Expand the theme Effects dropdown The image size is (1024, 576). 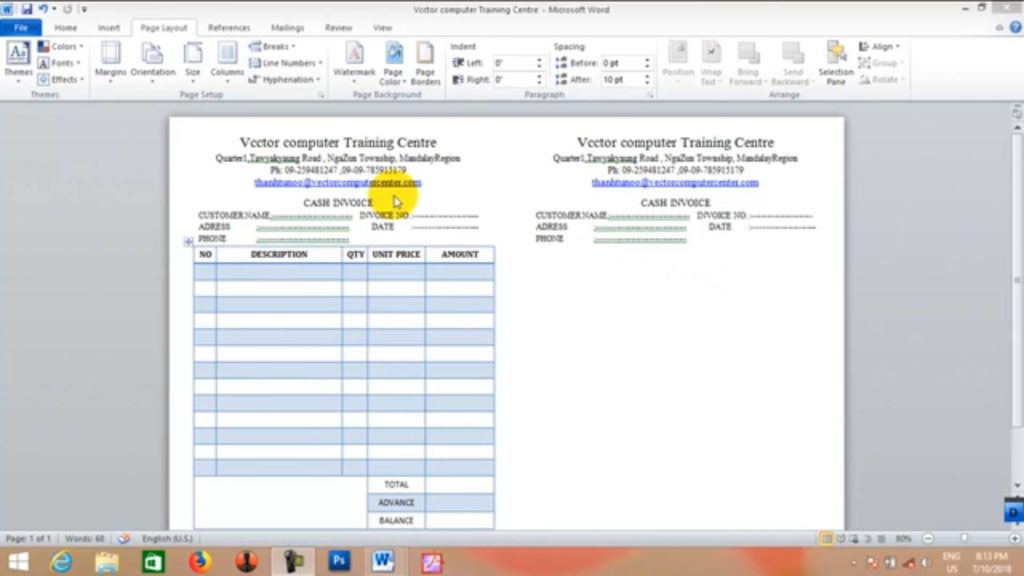pos(61,79)
